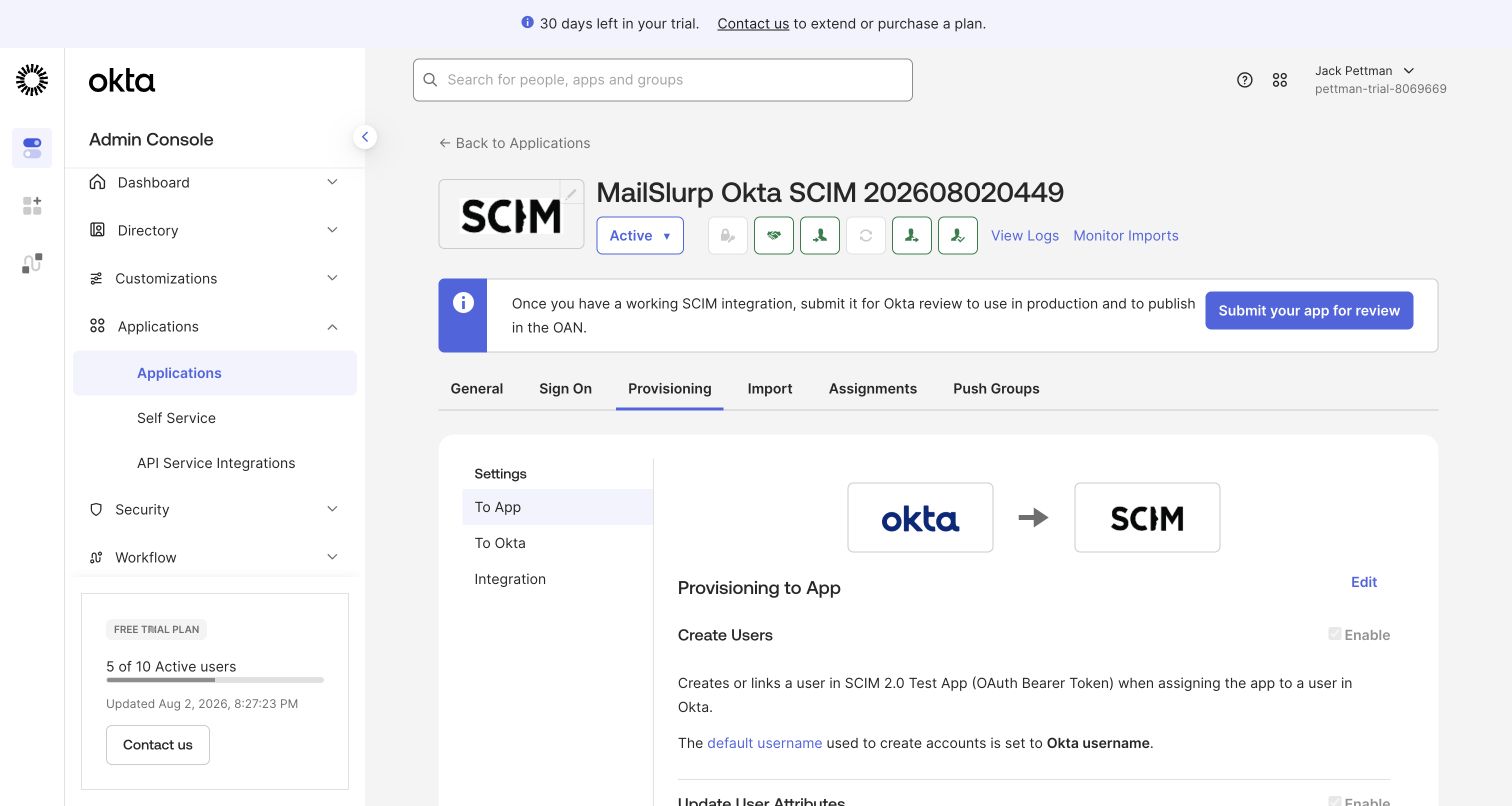
Task: Click the Dashboard home icon
Action: (97, 182)
